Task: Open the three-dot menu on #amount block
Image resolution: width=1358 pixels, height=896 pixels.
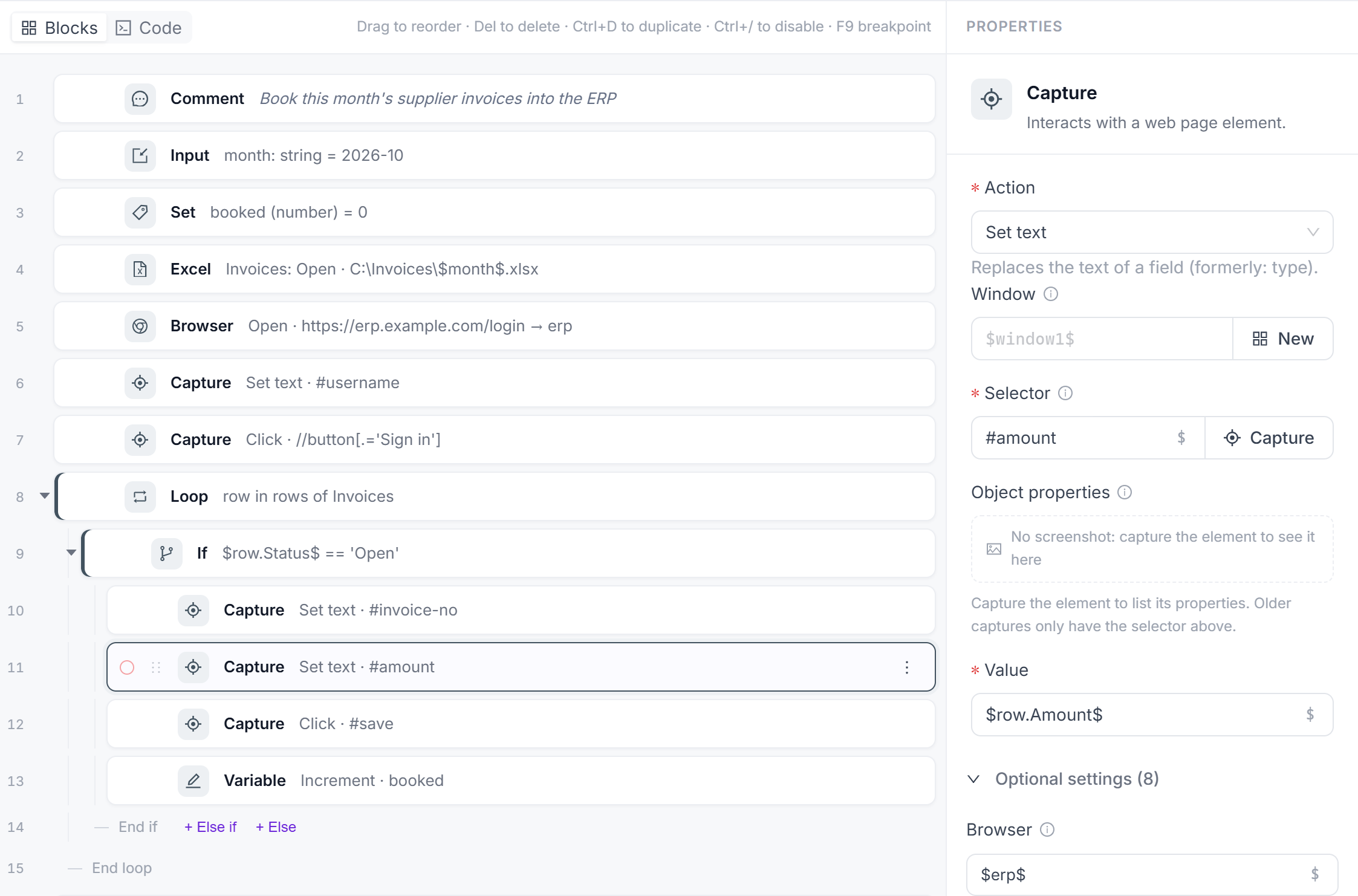Action: tap(907, 667)
